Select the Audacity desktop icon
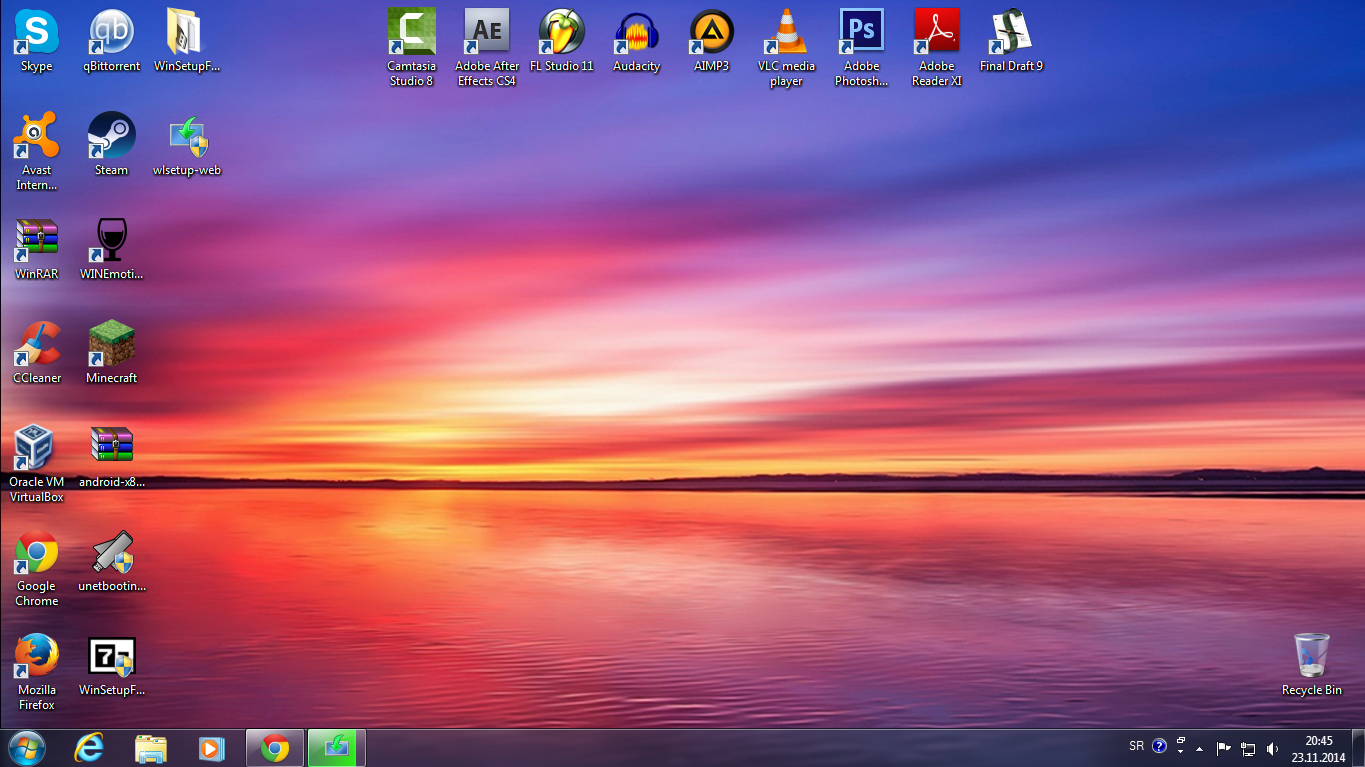 pos(637,40)
